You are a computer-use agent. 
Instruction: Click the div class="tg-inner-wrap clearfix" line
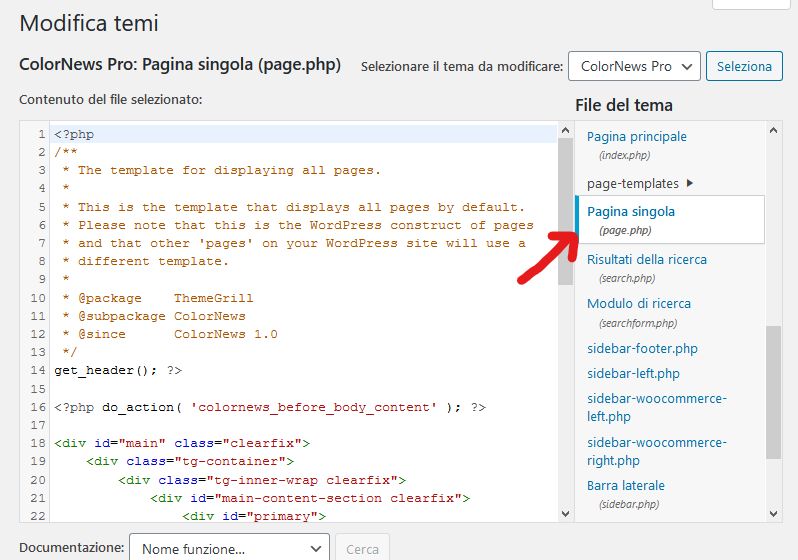click(262, 480)
